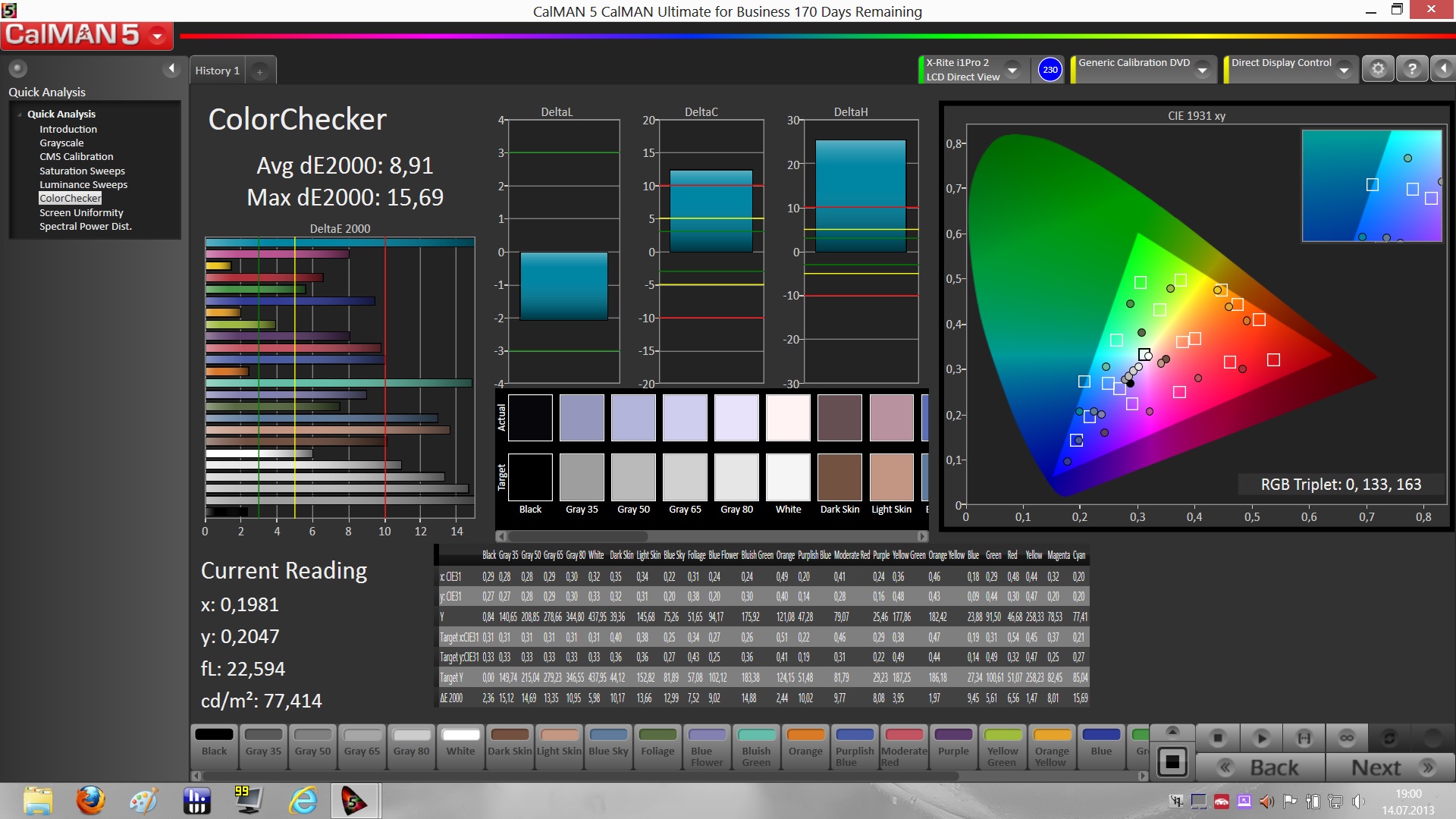Select Saturation Sweeps in workflow list
This screenshot has height=819, width=1456.
[82, 171]
